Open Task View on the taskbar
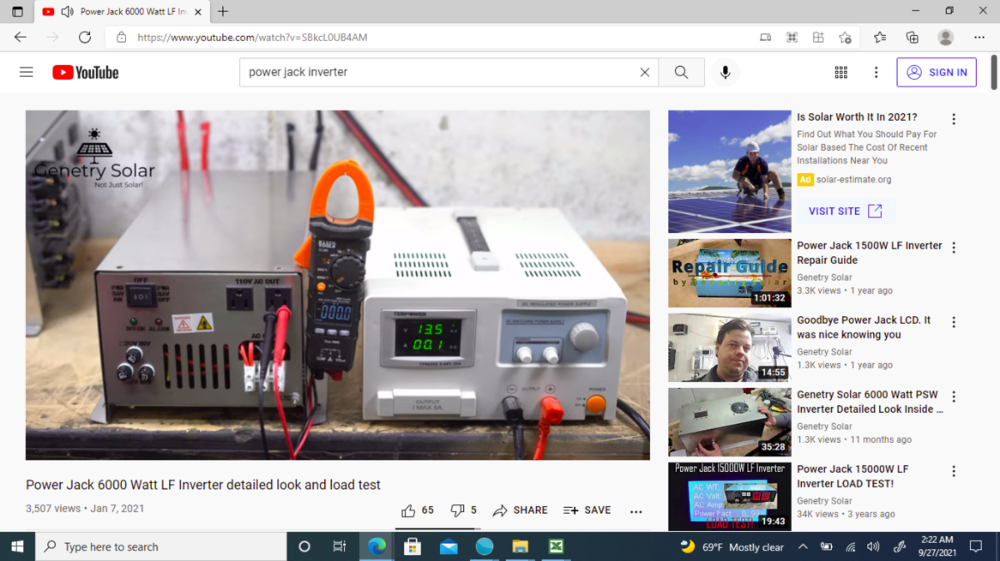1000x561 pixels. pyautogui.click(x=339, y=546)
